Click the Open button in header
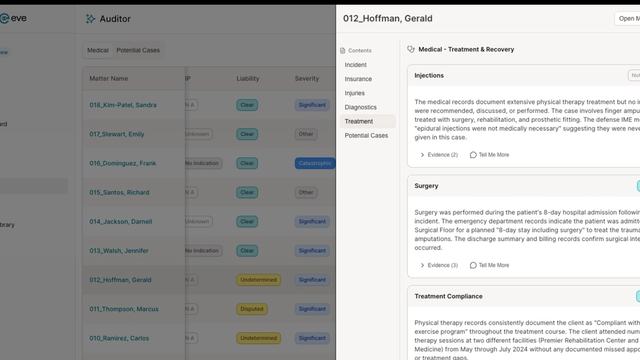 (x=628, y=18)
